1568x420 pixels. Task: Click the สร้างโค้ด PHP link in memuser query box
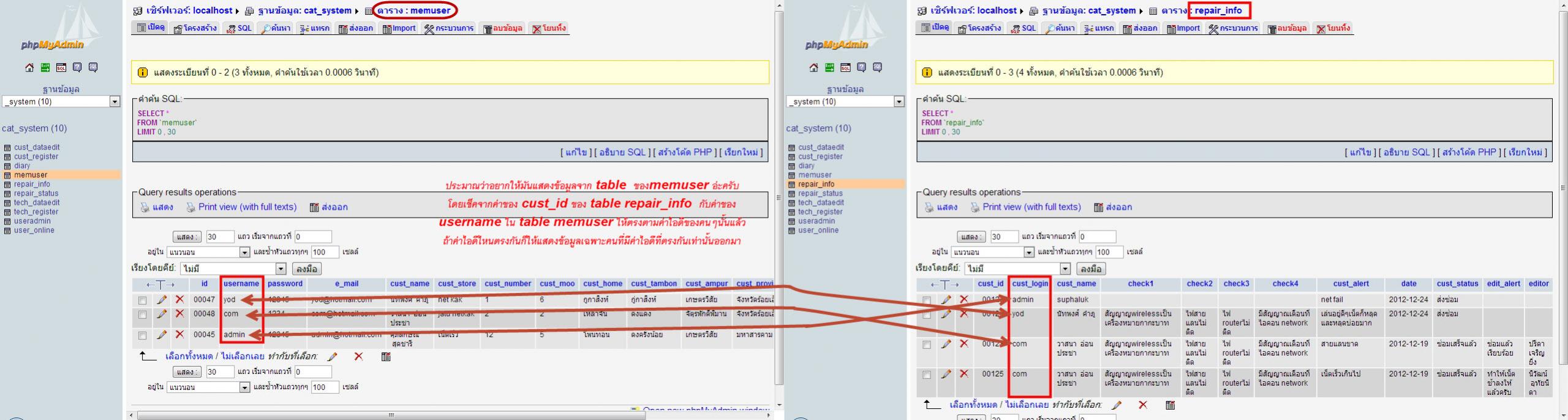tap(685, 152)
